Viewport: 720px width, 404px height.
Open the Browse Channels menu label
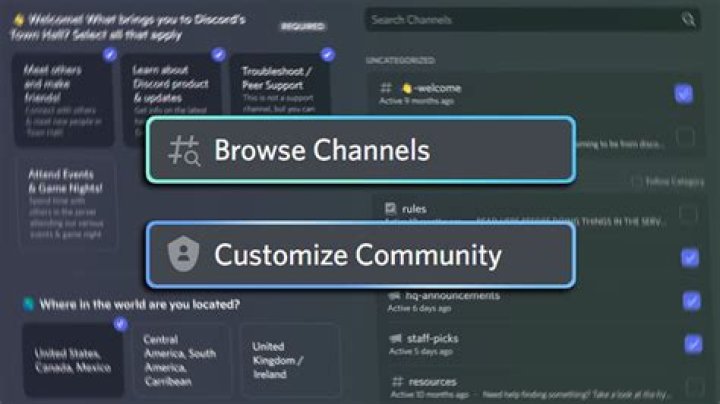point(321,151)
